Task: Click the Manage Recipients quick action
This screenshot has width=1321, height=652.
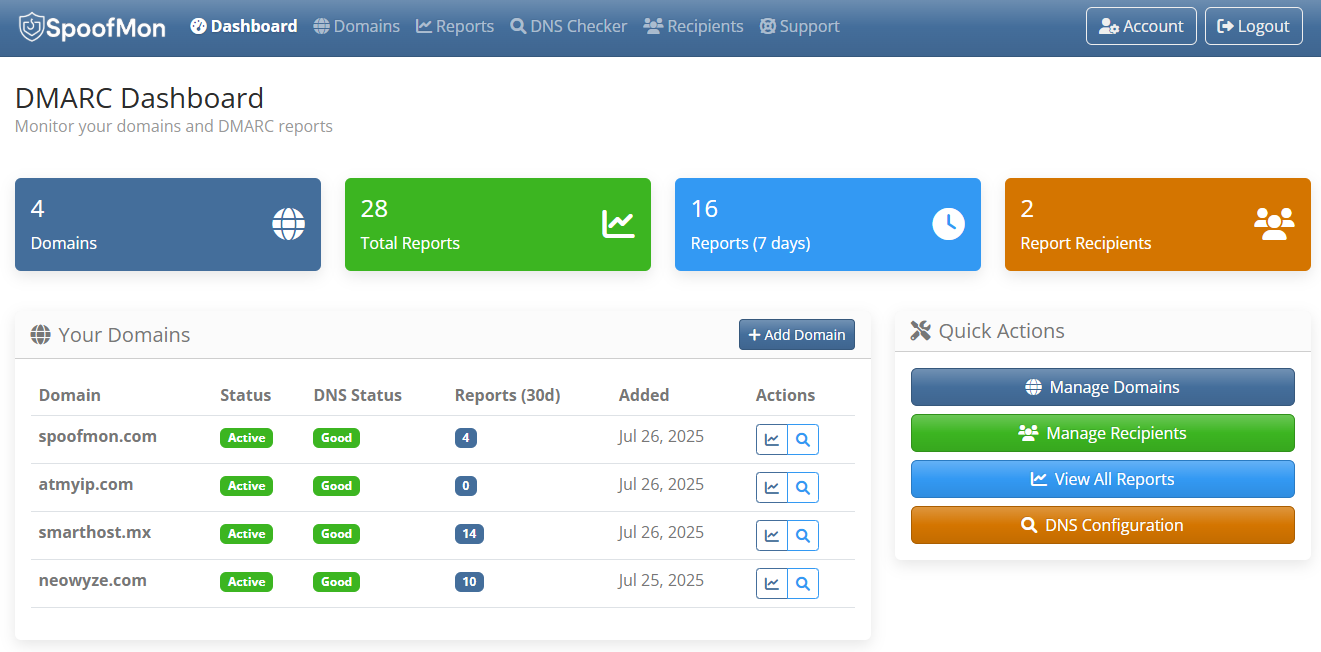Action: (x=1103, y=433)
